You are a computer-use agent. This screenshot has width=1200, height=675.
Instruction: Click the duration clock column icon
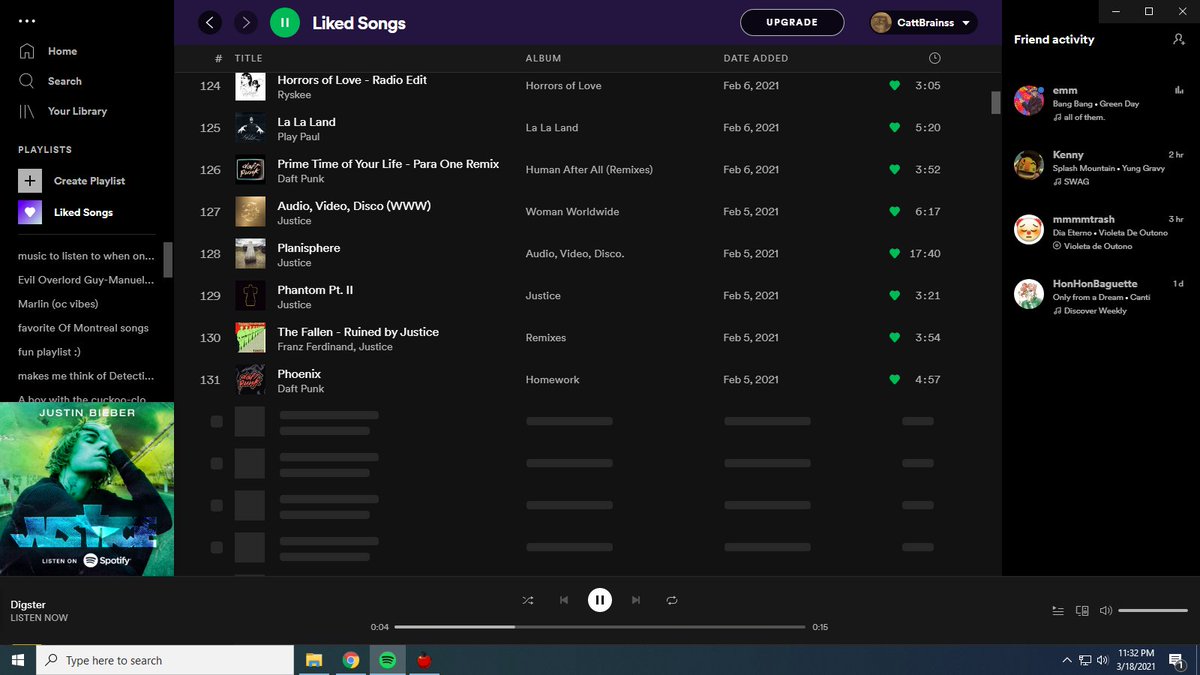pyautogui.click(x=934, y=58)
